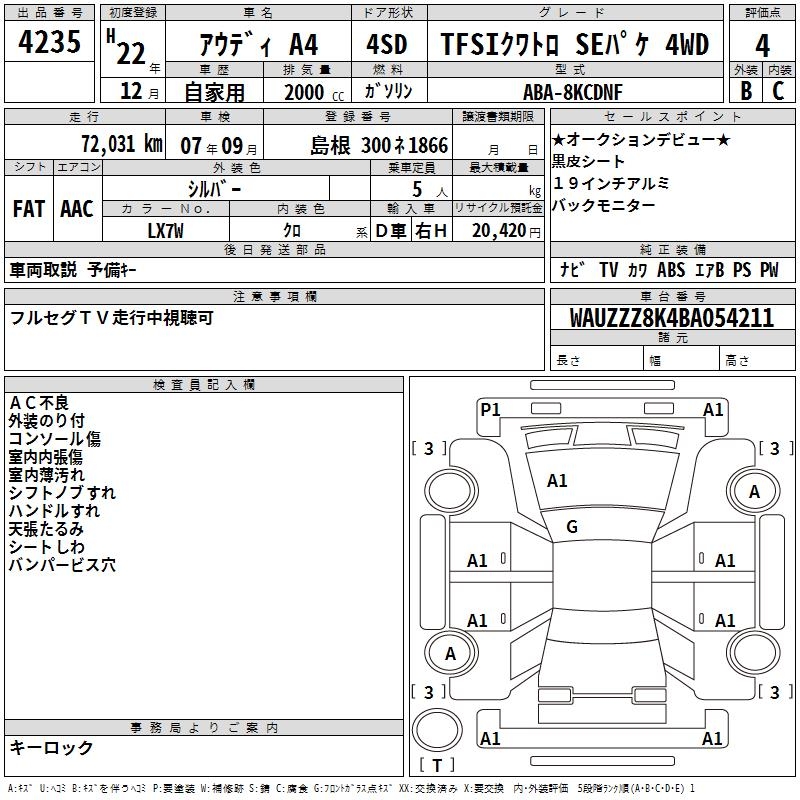Viewport: 800px width, 800px height.
Task: Select the import type "D車"
Action: [x=391, y=231]
